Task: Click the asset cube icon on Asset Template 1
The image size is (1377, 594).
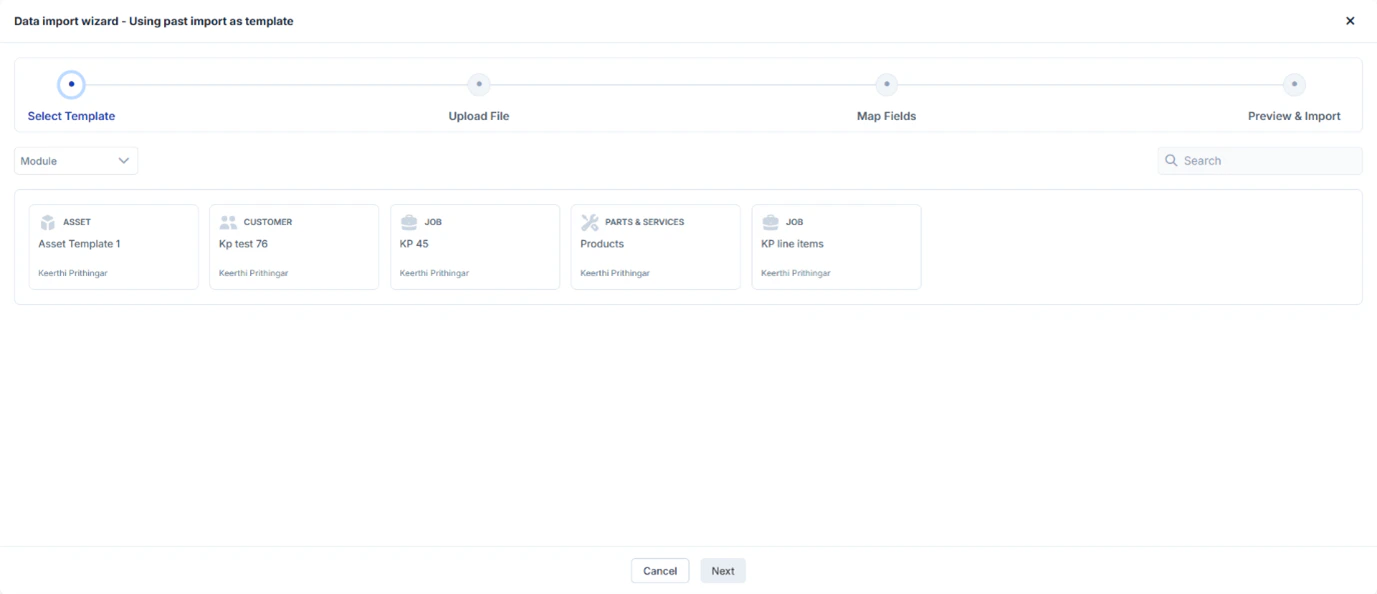Action: pyautogui.click(x=47, y=222)
